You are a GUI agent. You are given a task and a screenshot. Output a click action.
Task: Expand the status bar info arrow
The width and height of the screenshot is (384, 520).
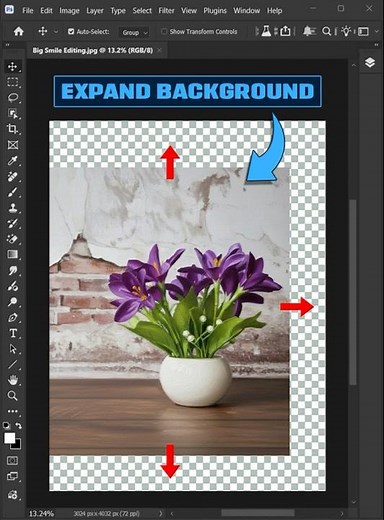coord(161,513)
